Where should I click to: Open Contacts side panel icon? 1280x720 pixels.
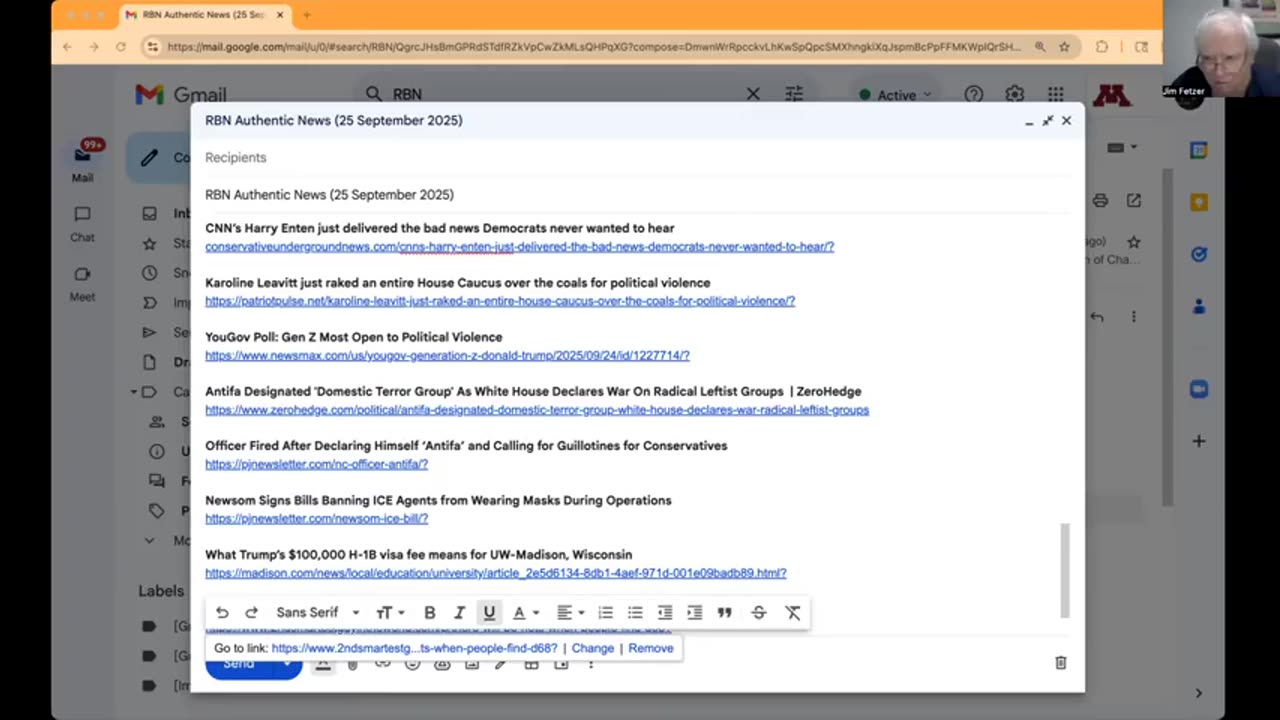click(x=1199, y=307)
